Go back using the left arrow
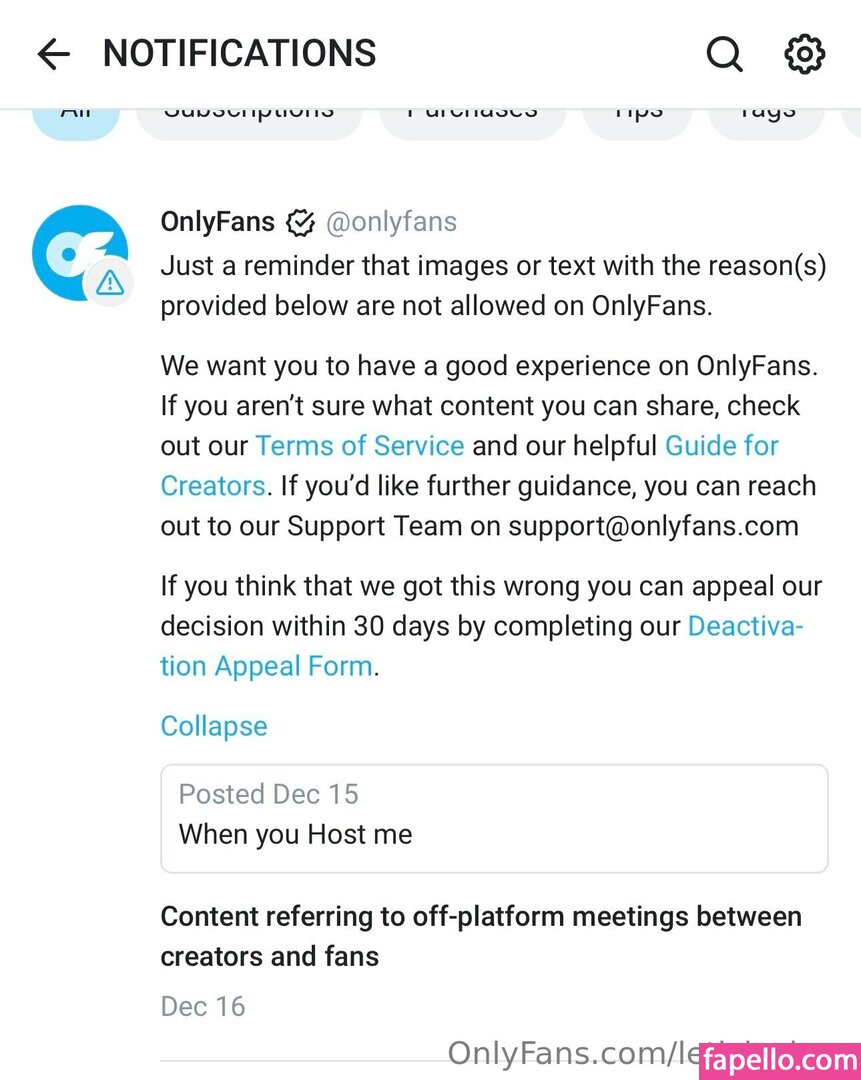 [x=54, y=54]
